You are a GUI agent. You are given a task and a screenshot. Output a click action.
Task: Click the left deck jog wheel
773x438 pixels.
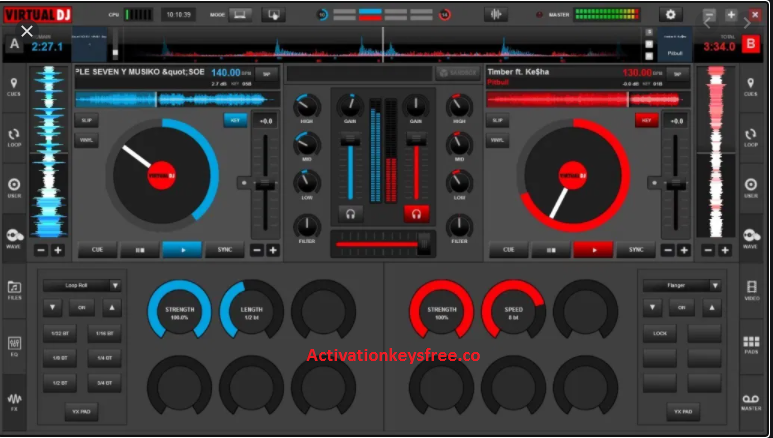click(162, 176)
